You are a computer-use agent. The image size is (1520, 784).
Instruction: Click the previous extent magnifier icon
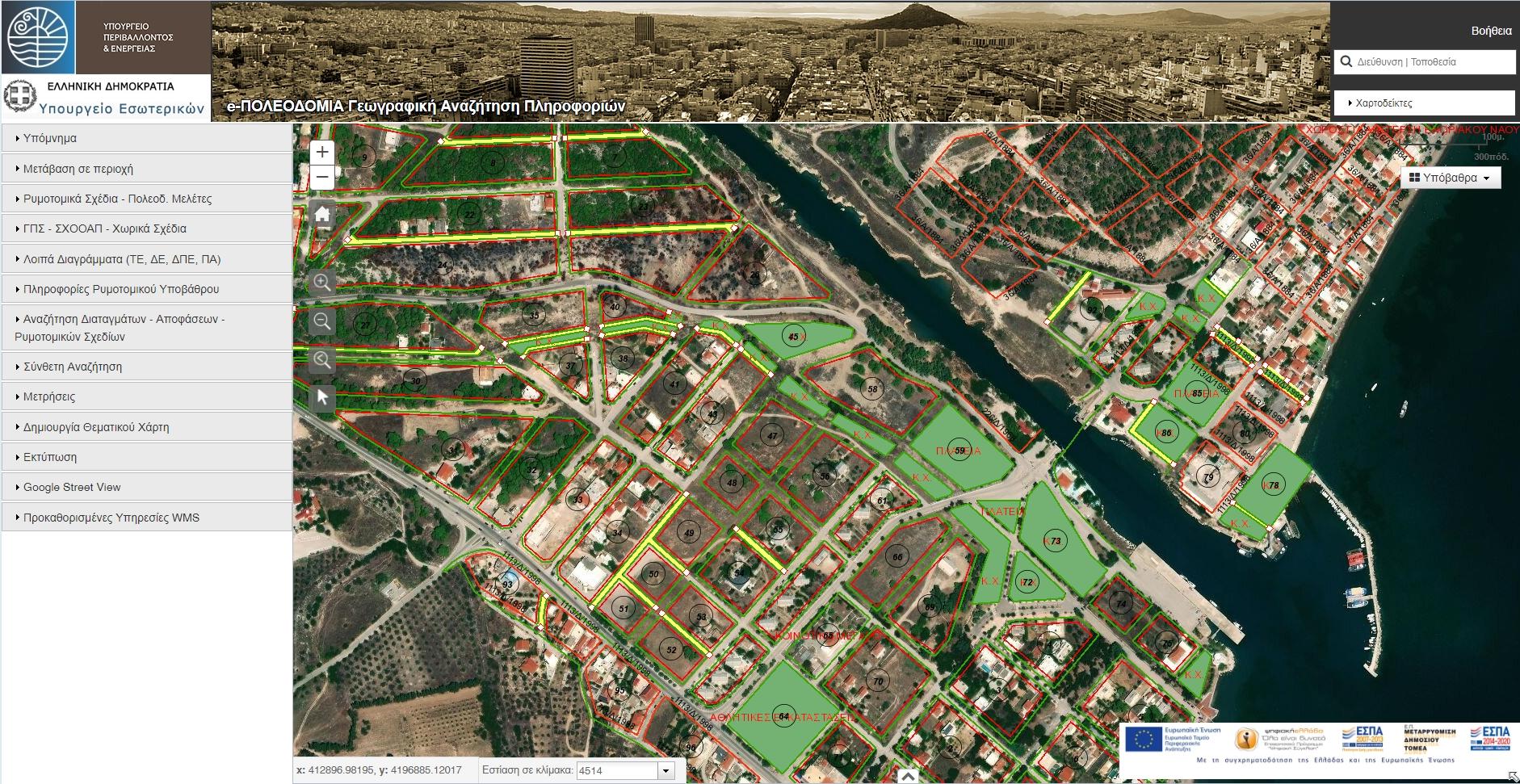point(322,360)
